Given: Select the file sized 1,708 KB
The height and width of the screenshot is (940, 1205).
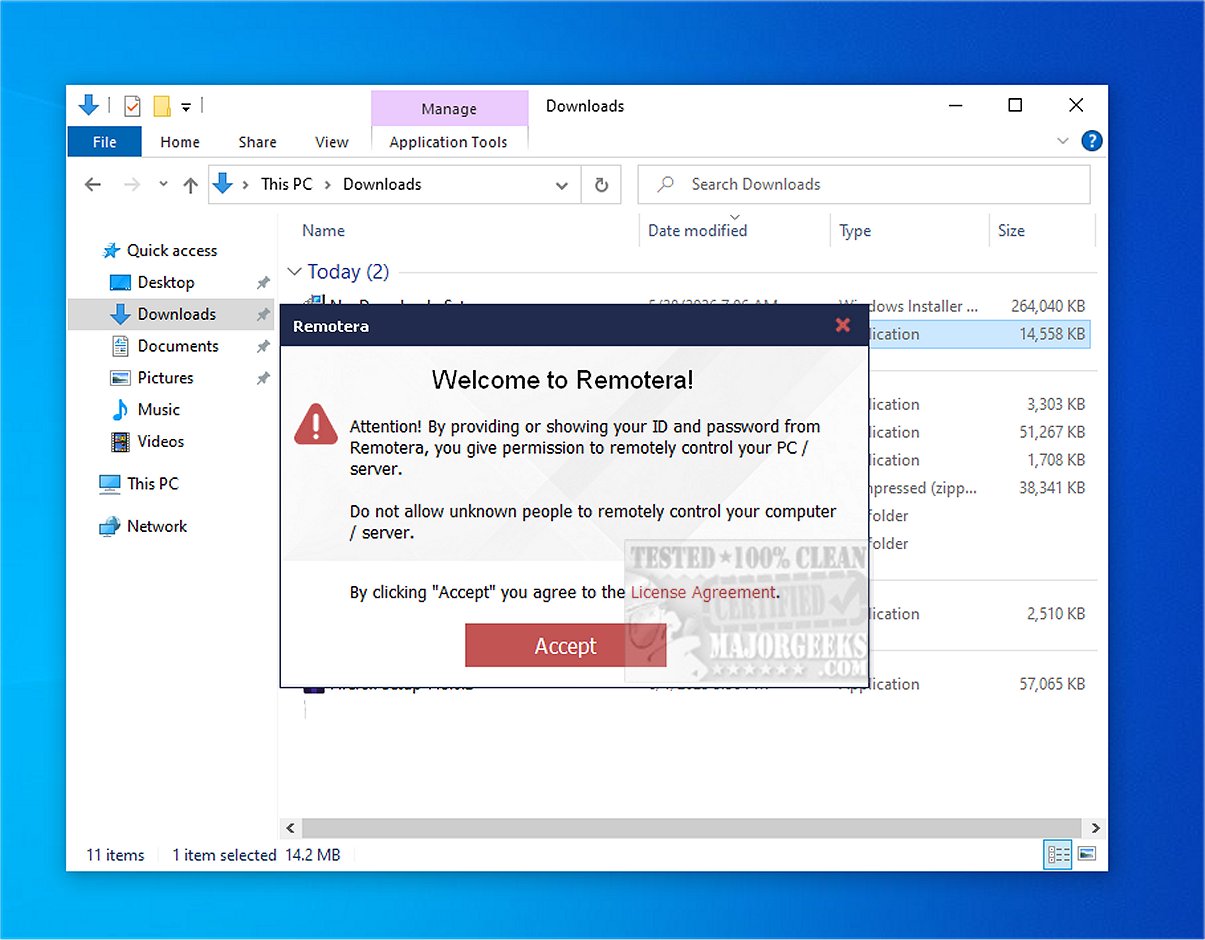Looking at the screenshot, I should (1056, 460).
